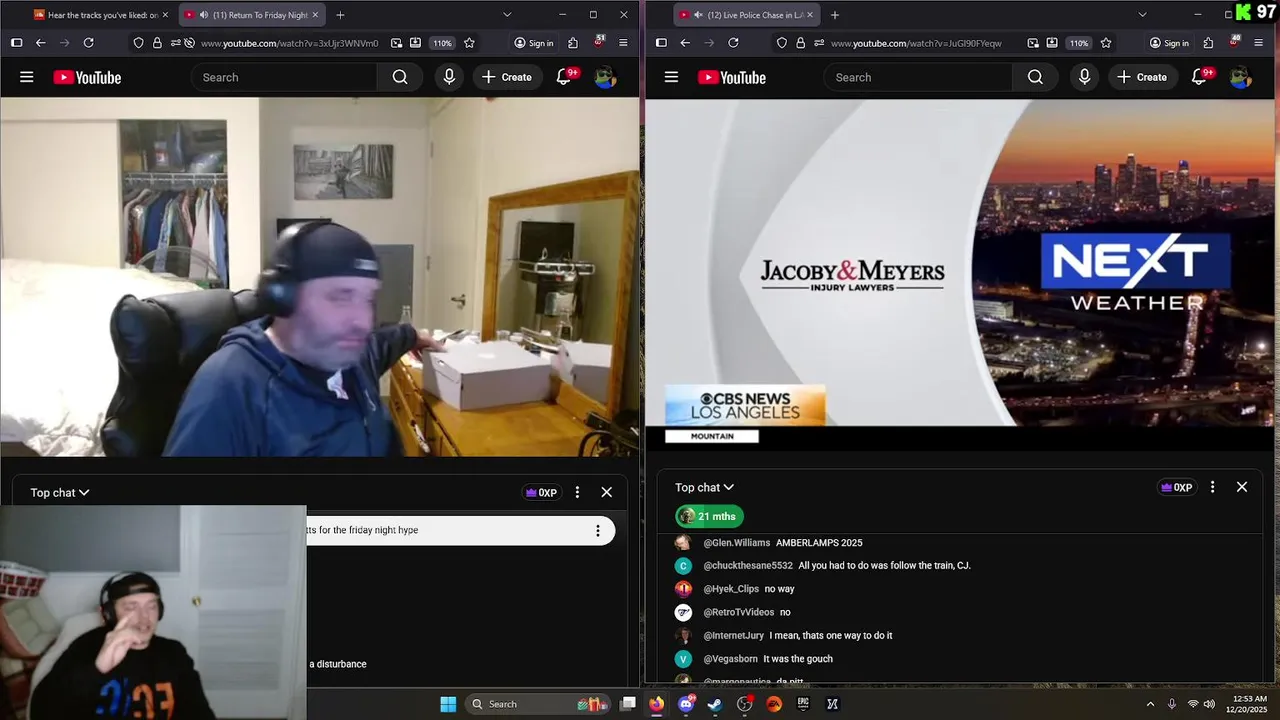Open site permissions icon in left address bar
This screenshot has height=720, width=1280.
pos(175,43)
